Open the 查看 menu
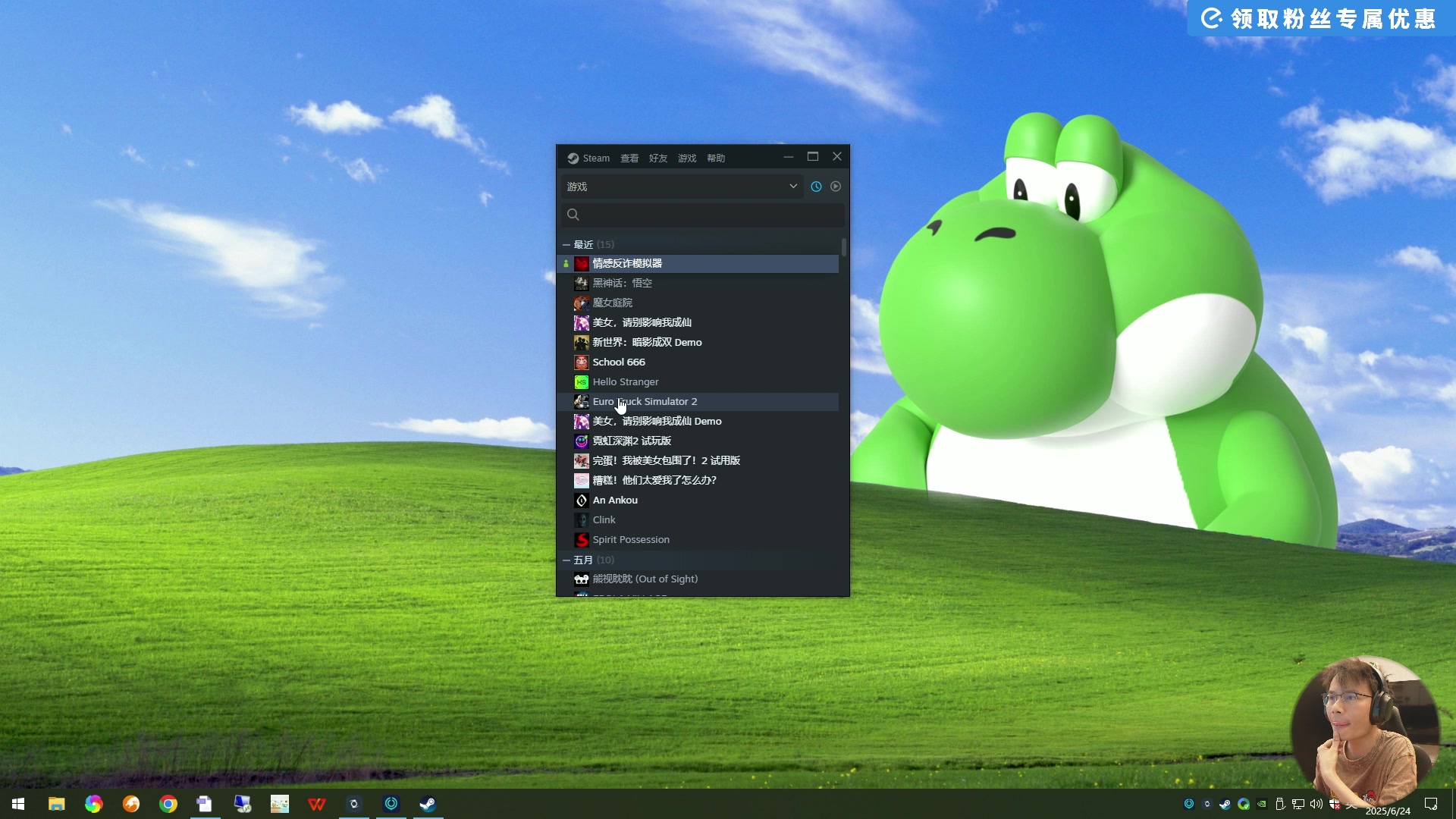Screen dimensions: 1456x819 coord(629,158)
